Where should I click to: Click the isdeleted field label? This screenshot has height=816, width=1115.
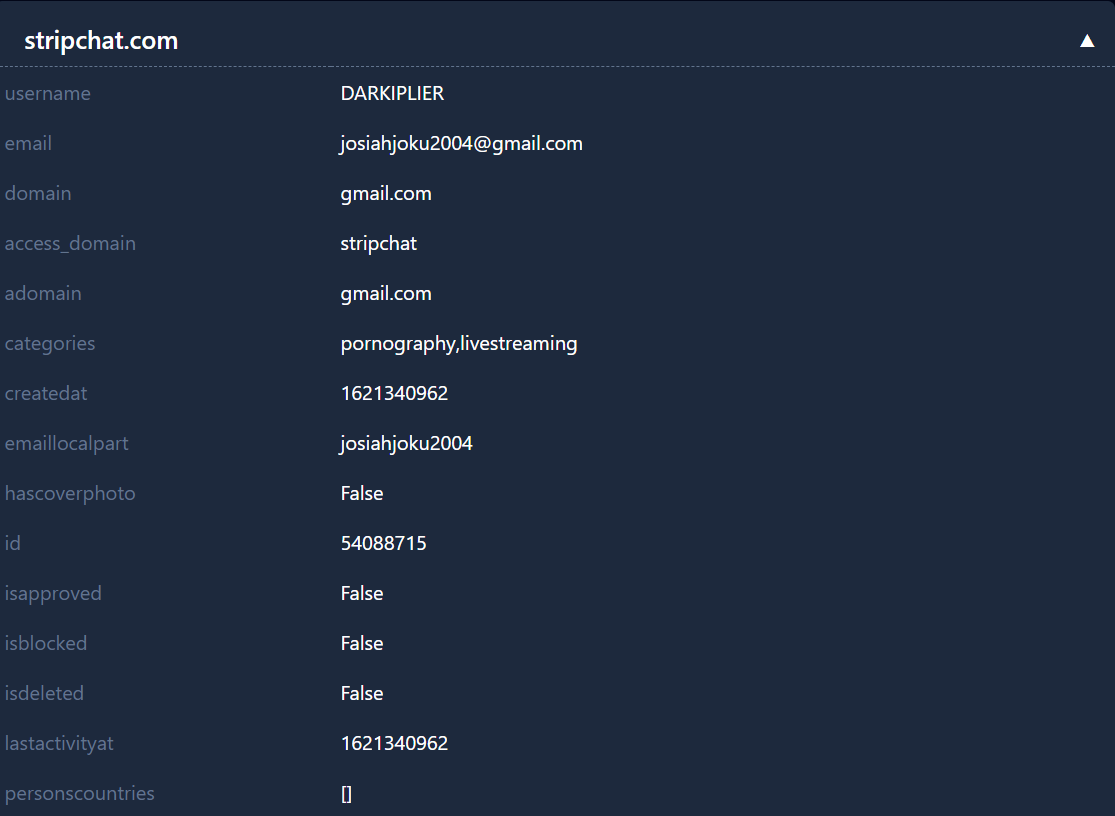44,694
